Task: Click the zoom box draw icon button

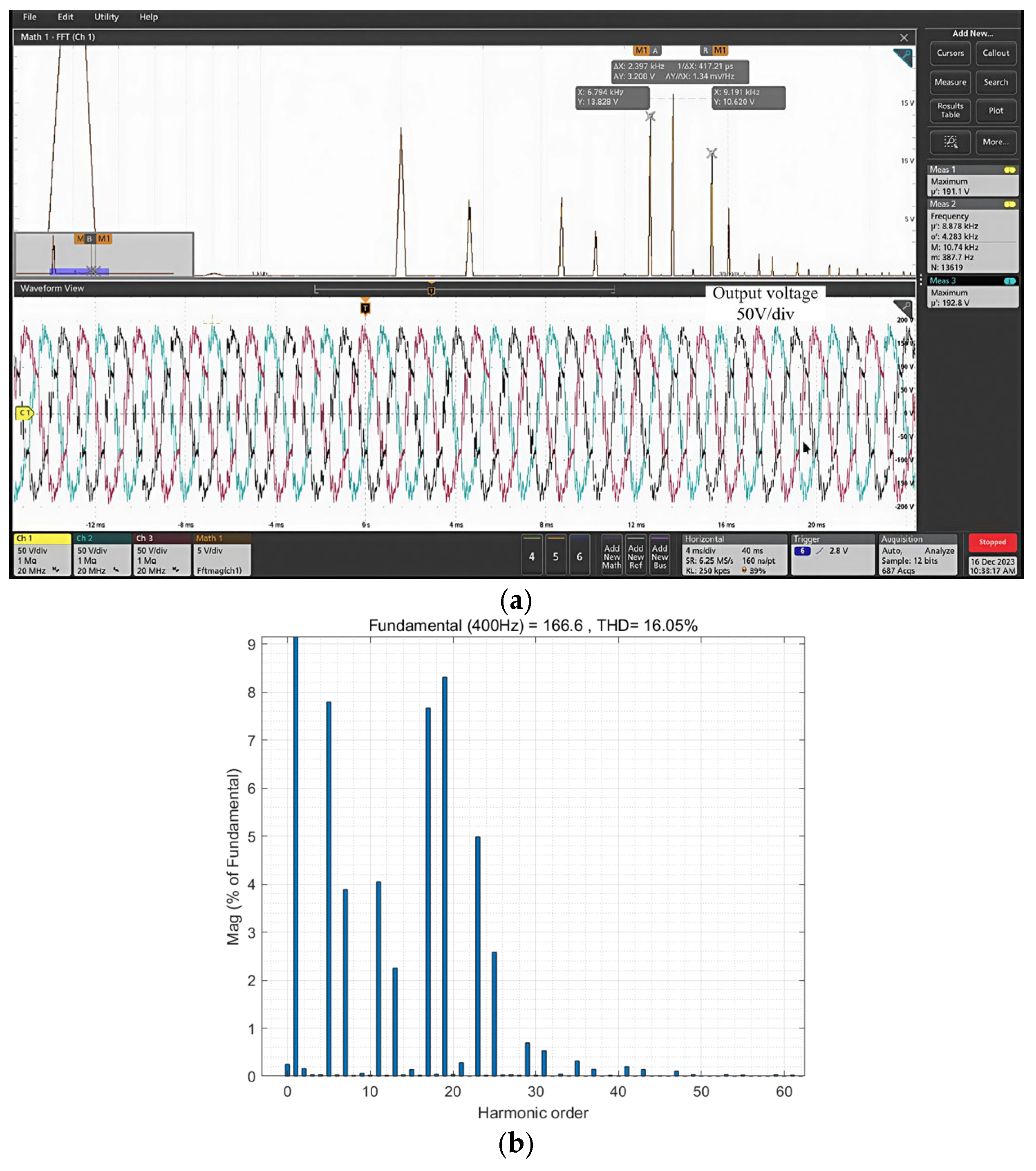Action: click(950, 141)
